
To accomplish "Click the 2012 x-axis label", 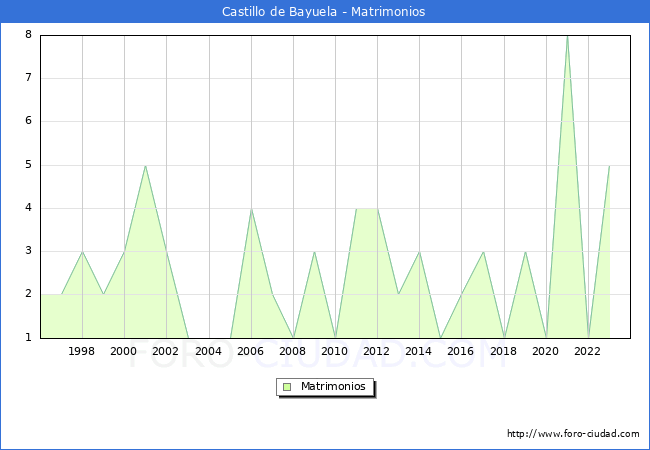I will click(376, 351).
